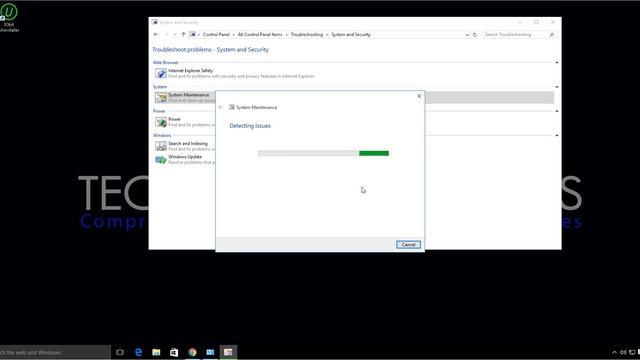Viewport: 640px width, 360px height.
Task: Open the address bar history dropdown
Action: tap(467, 35)
